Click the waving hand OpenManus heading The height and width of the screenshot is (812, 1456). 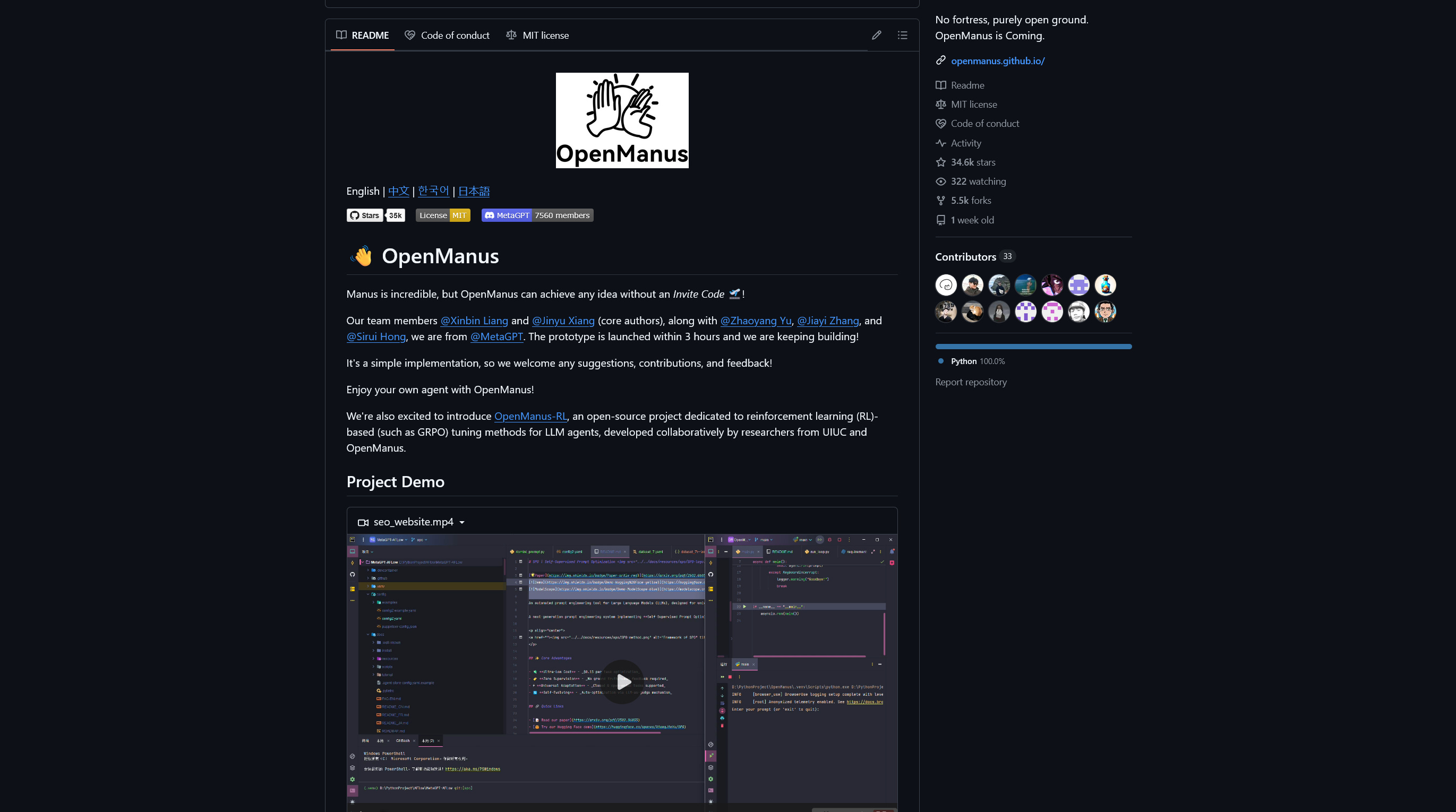[423, 256]
